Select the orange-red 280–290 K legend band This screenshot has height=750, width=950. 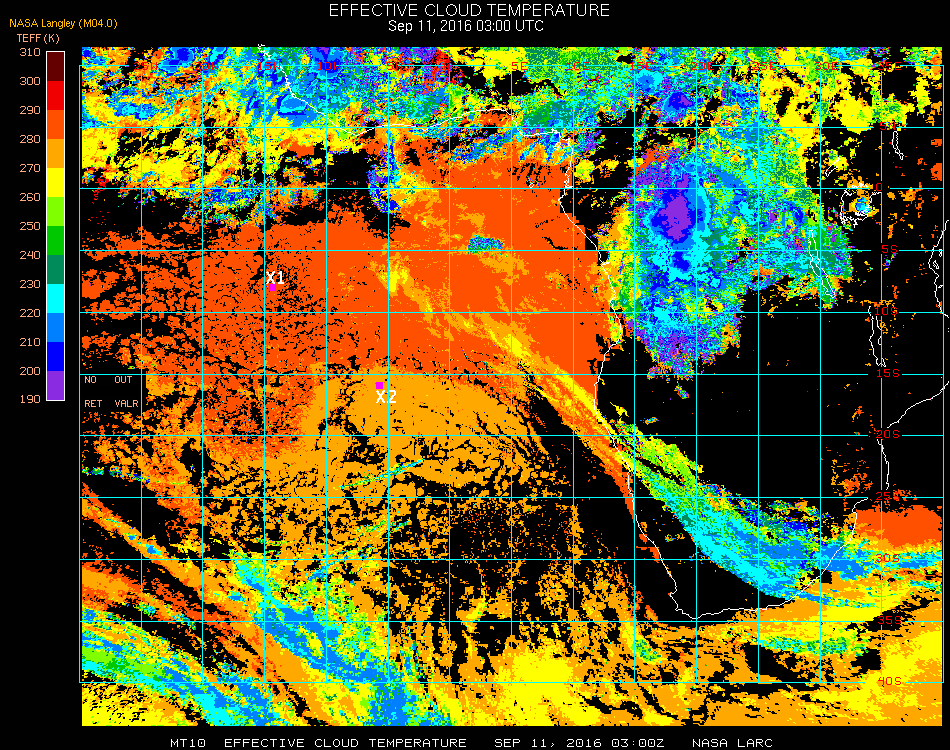(x=55, y=125)
